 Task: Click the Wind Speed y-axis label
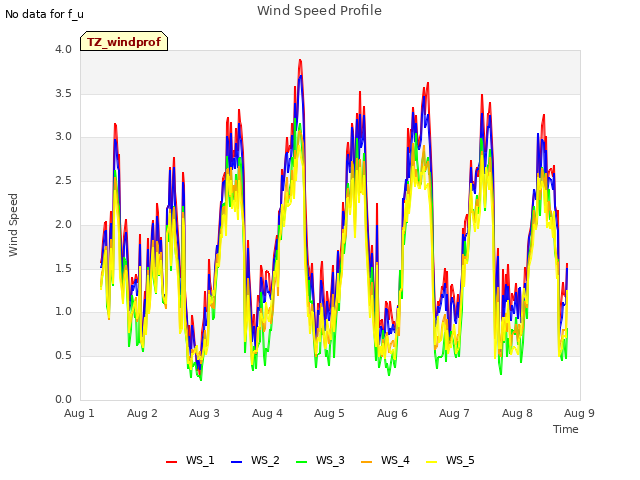click(x=13, y=225)
